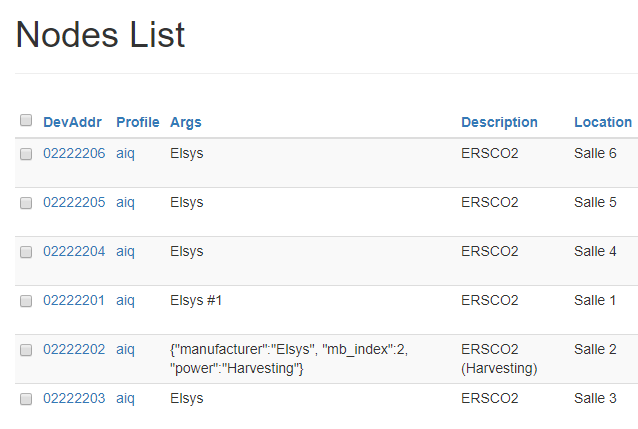This screenshot has width=638, height=429.
Task: Click the 02222202 device link
Action: 74,349
